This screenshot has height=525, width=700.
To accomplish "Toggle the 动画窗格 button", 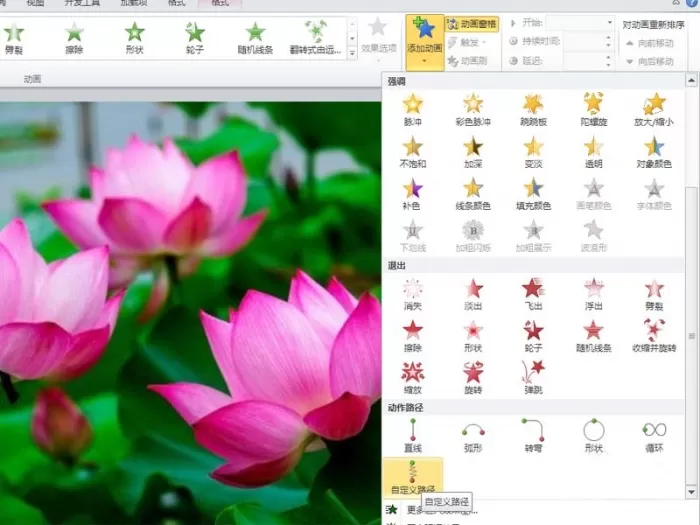I will coord(472,24).
